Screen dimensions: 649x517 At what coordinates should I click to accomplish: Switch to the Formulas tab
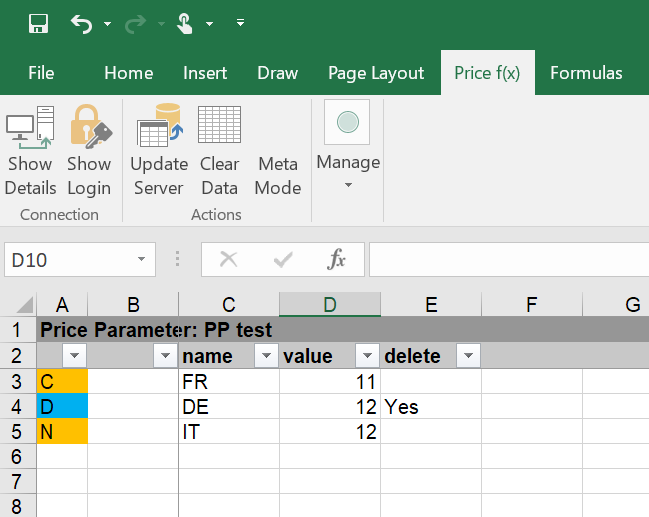(586, 73)
